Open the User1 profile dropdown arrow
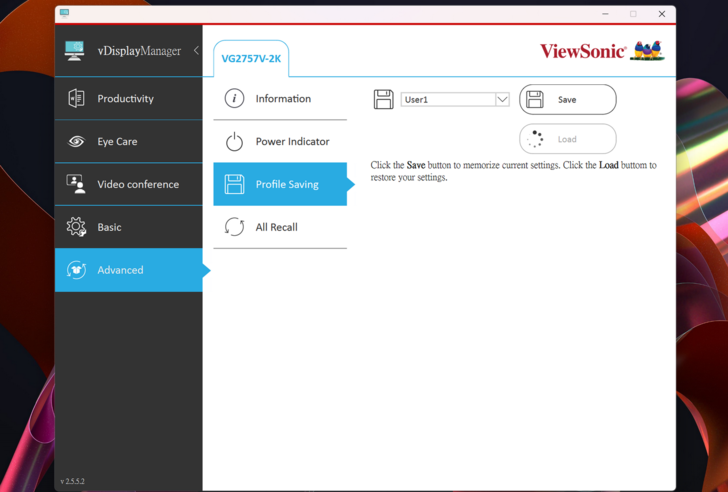728x492 pixels. click(x=502, y=100)
